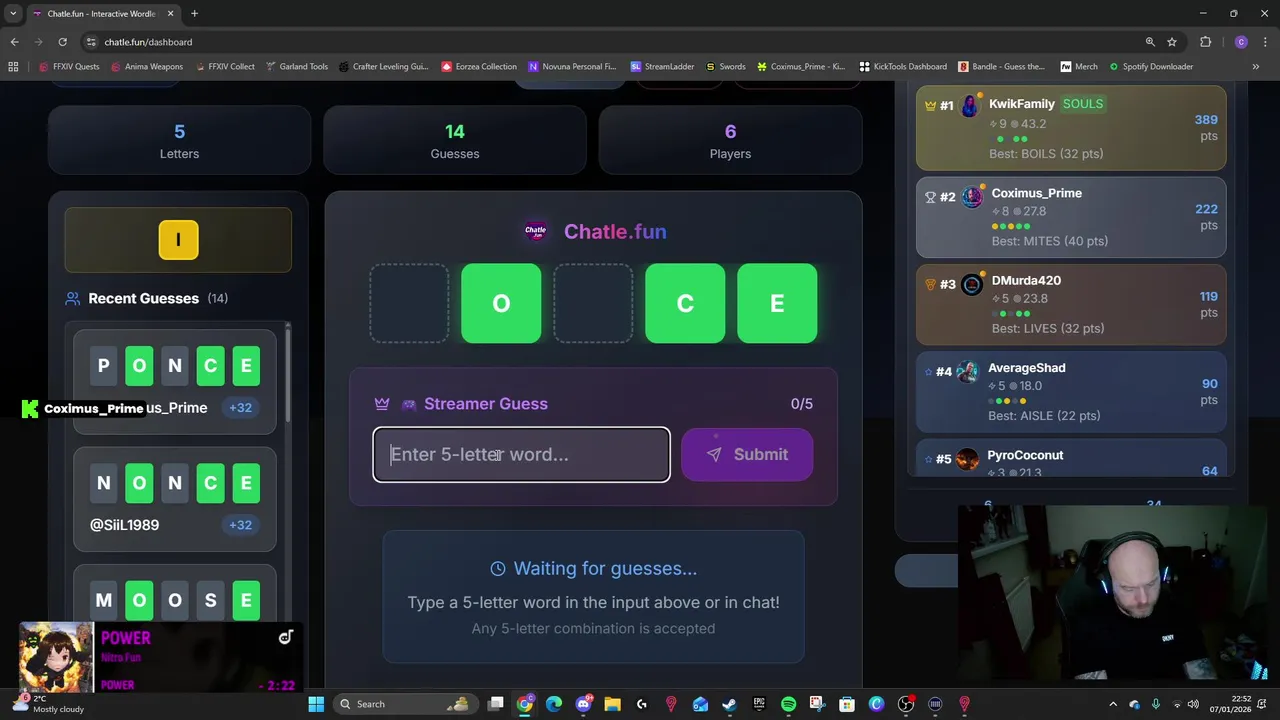Click the SOULS tag on KwikFamily
The height and width of the screenshot is (720, 1280).
click(1082, 104)
